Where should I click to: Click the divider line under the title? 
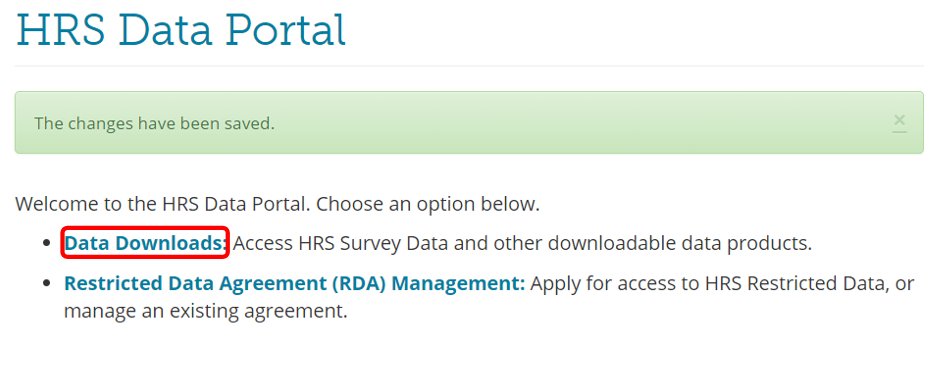click(x=469, y=66)
